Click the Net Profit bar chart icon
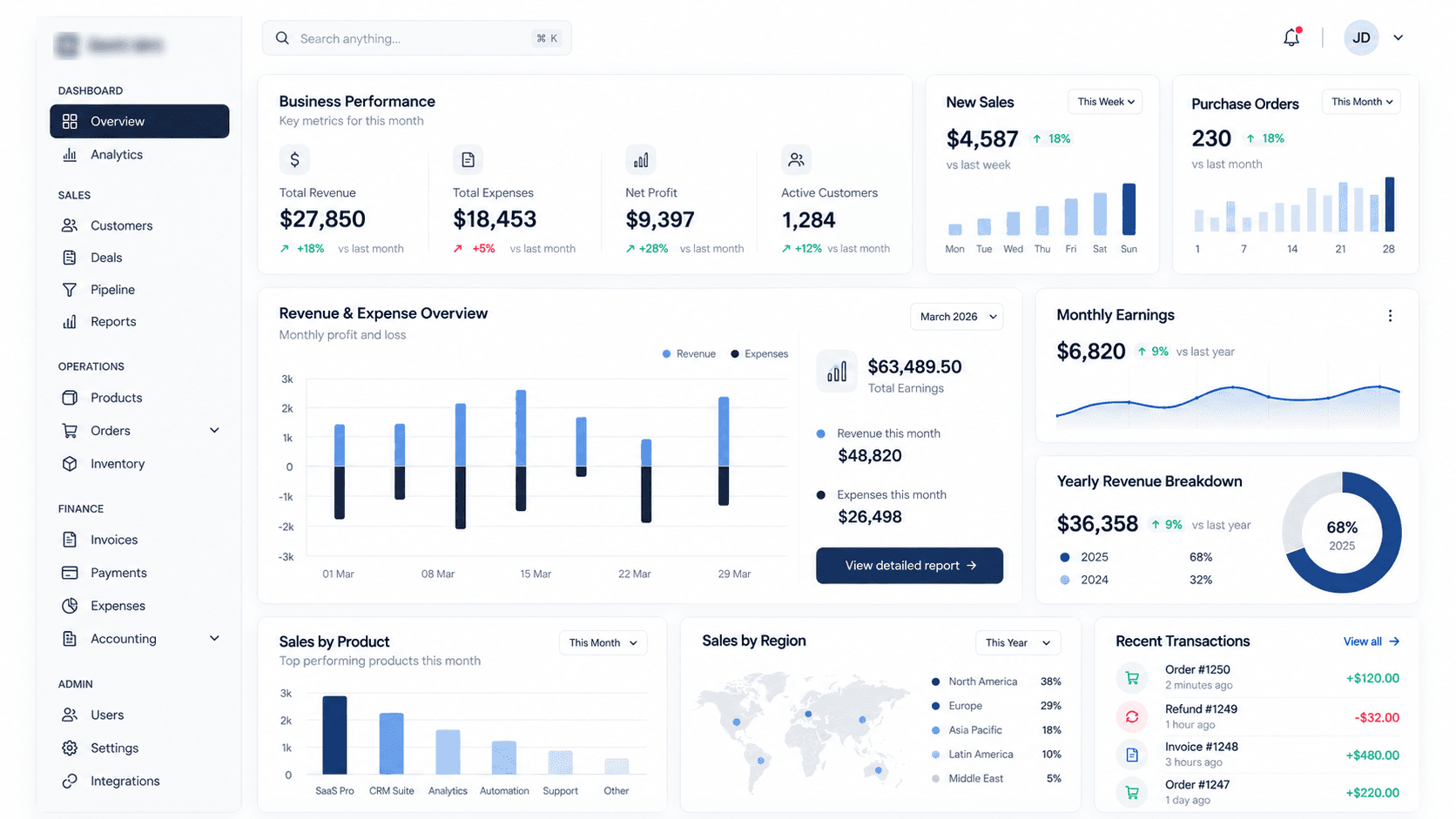1456x819 pixels. [x=641, y=159]
